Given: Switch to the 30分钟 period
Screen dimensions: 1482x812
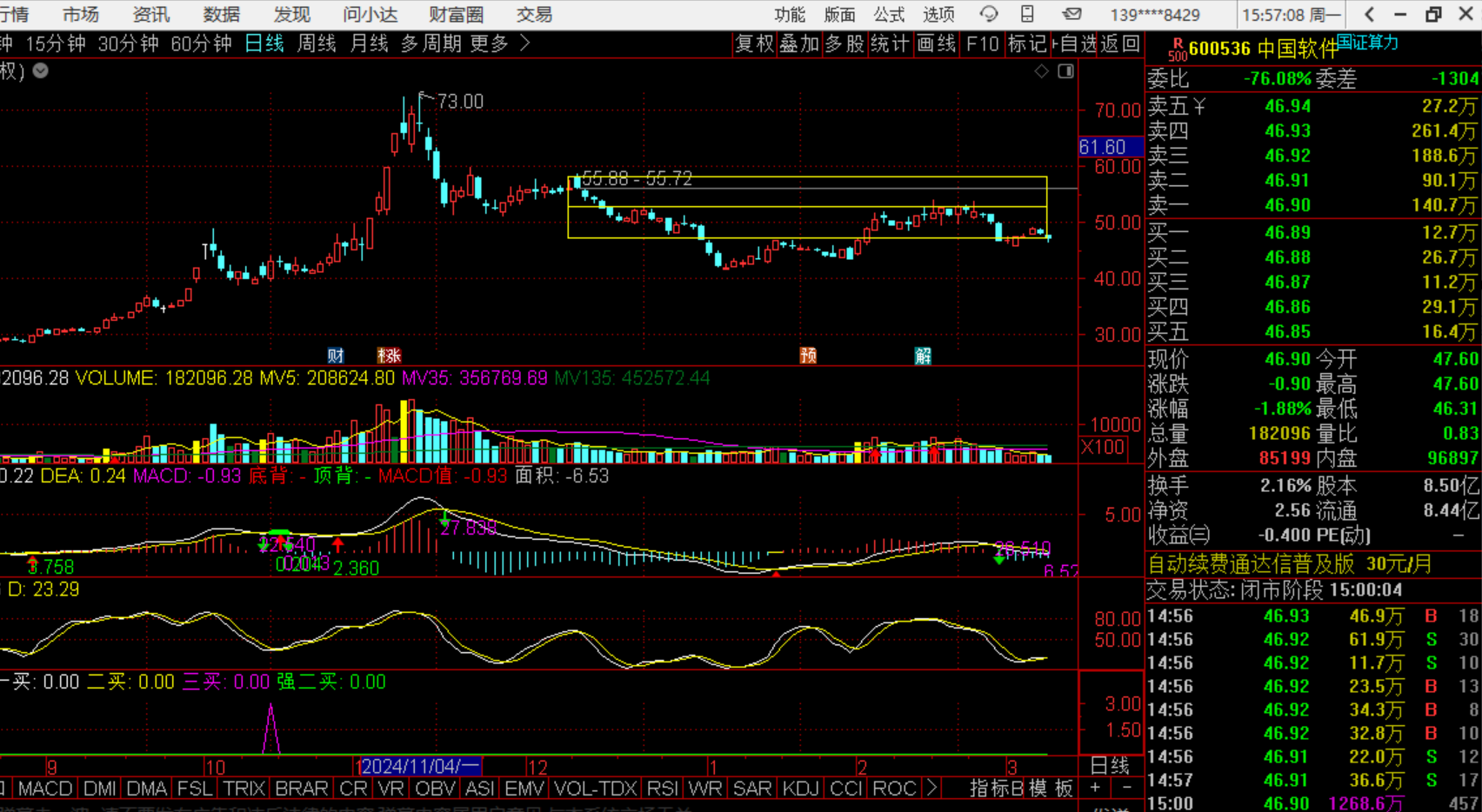Looking at the screenshot, I should pos(129,43).
